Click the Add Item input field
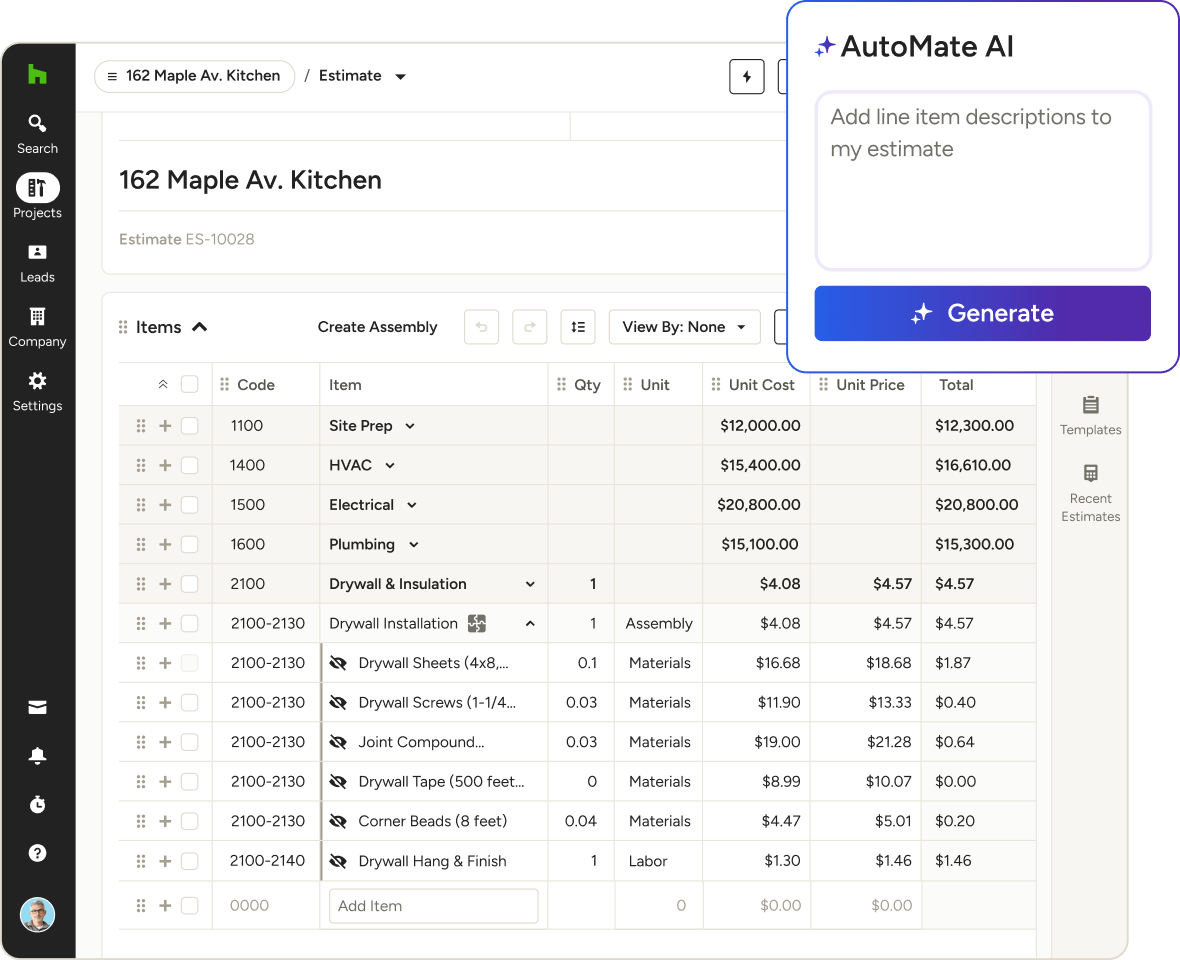The width and height of the screenshot is (1180, 960). click(433, 906)
